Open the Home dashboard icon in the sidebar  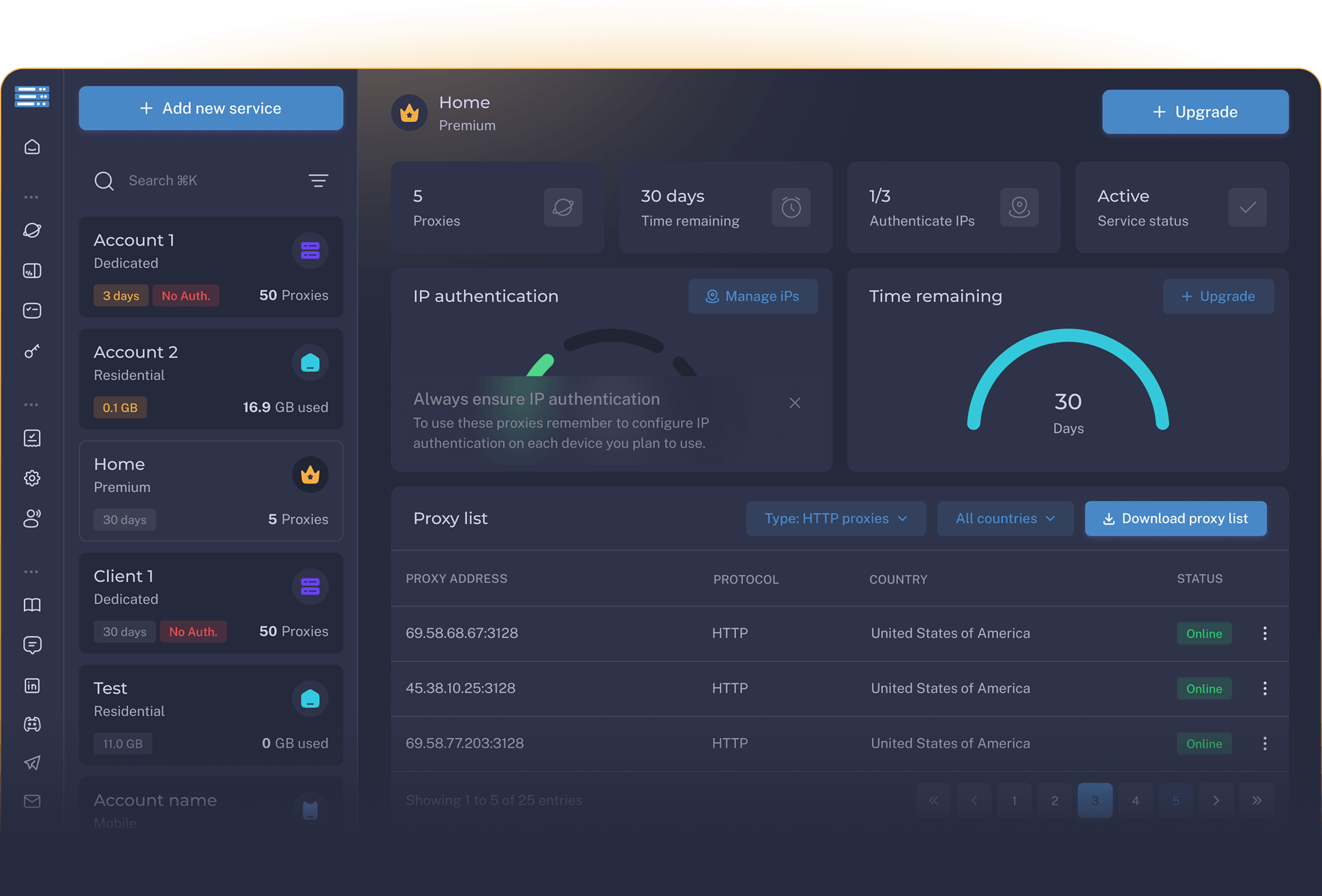tap(32, 148)
